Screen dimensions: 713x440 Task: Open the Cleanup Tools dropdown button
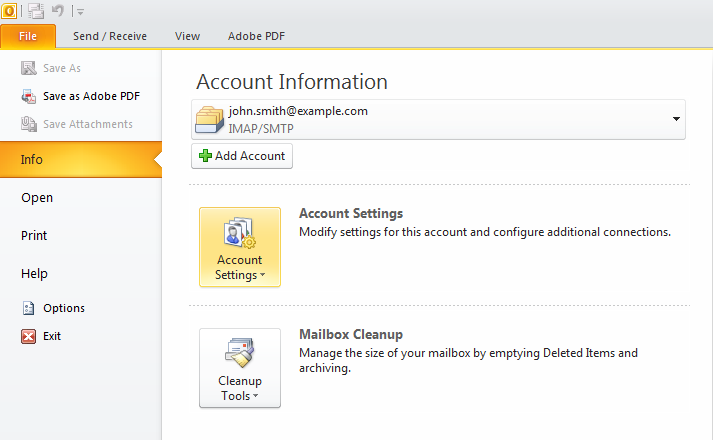(x=240, y=368)
